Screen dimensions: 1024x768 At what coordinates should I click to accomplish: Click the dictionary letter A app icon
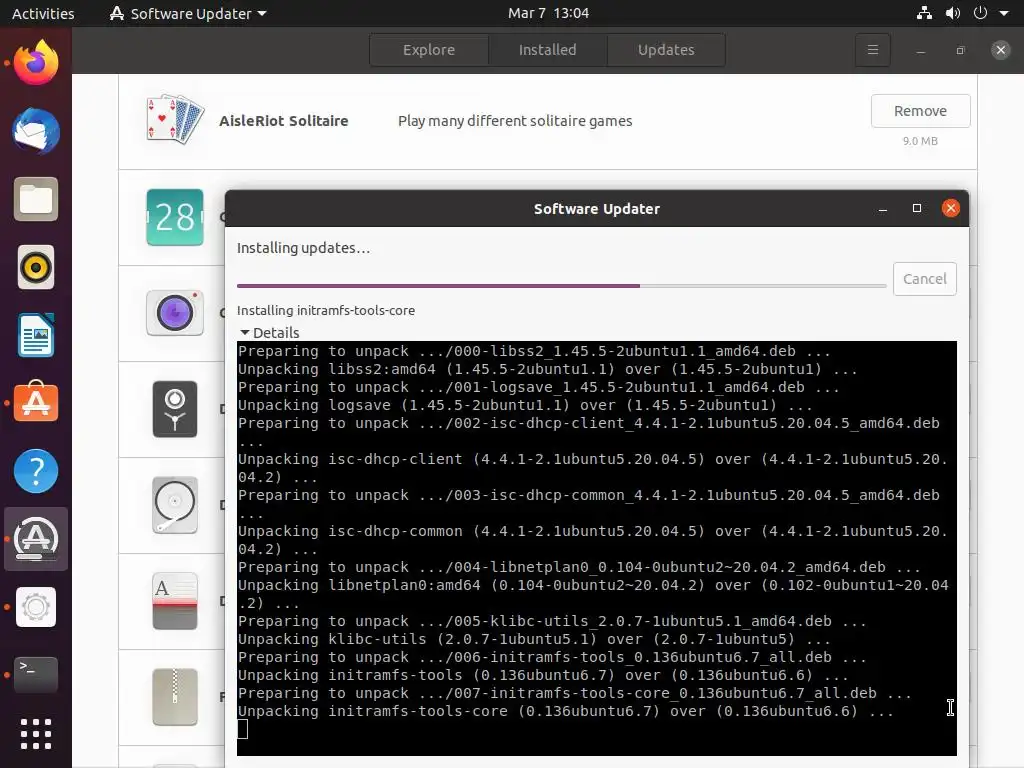point(175,601)
